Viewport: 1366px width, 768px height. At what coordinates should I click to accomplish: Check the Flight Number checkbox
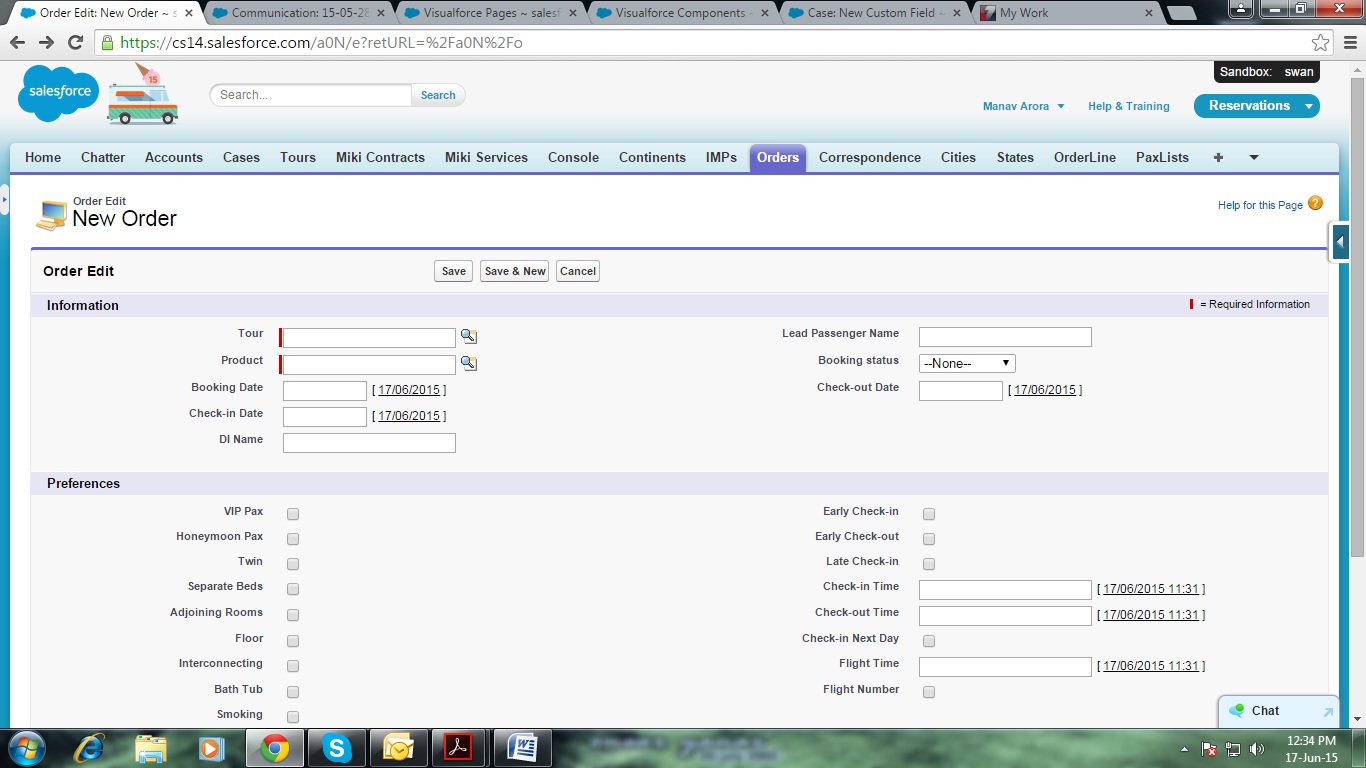coord(929,692)
